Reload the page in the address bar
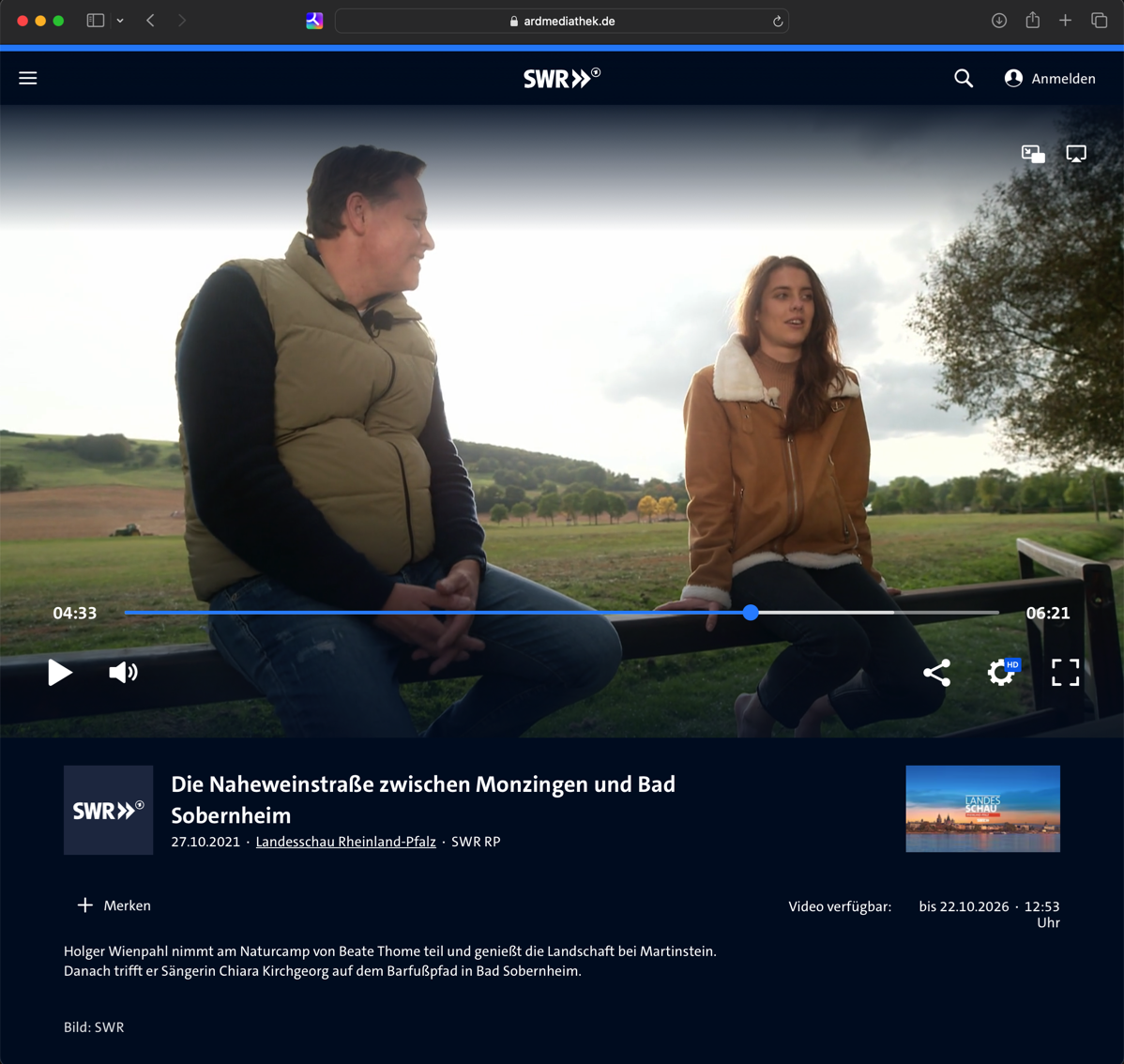 pos(778,22)
